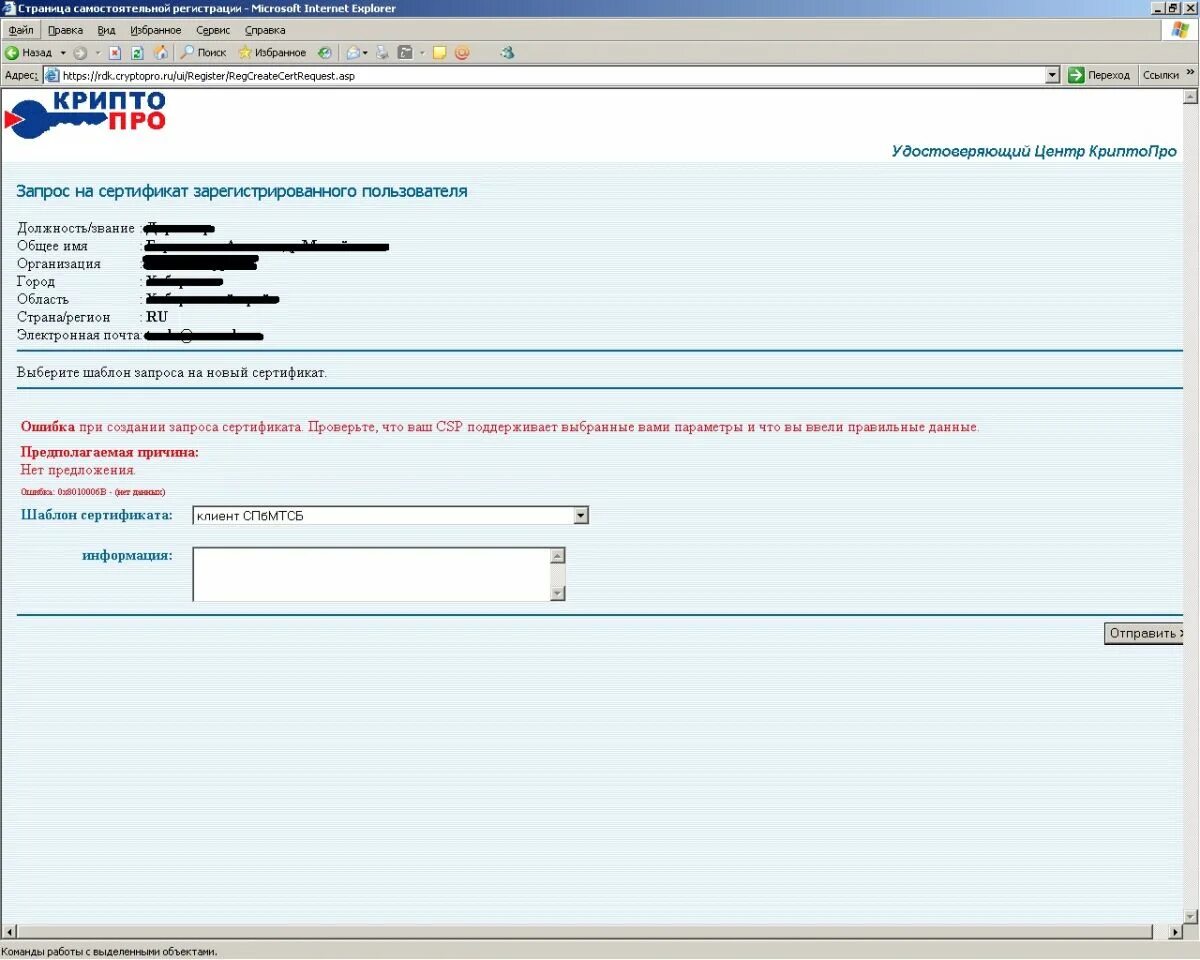Image resolution: width=1200 pixels, height=960 pixels.
Task: Click the page vertical scrollbar down arrow
Action: pyautogui.click(x=1190, y=916)
